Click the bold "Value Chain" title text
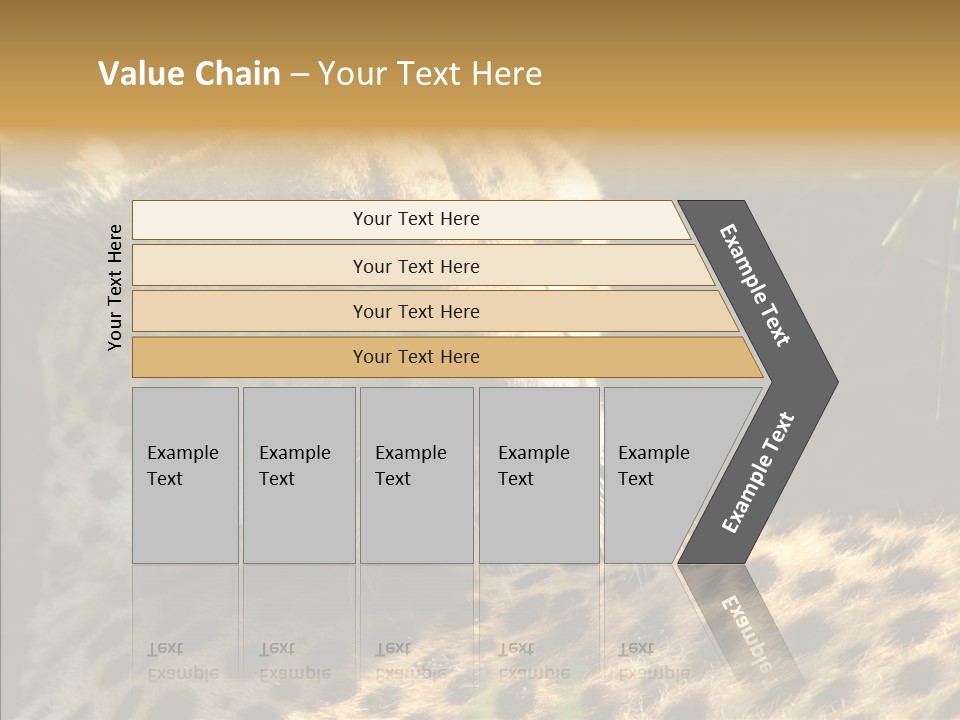Viewport: 960px width, 720px height. (189, 74)
